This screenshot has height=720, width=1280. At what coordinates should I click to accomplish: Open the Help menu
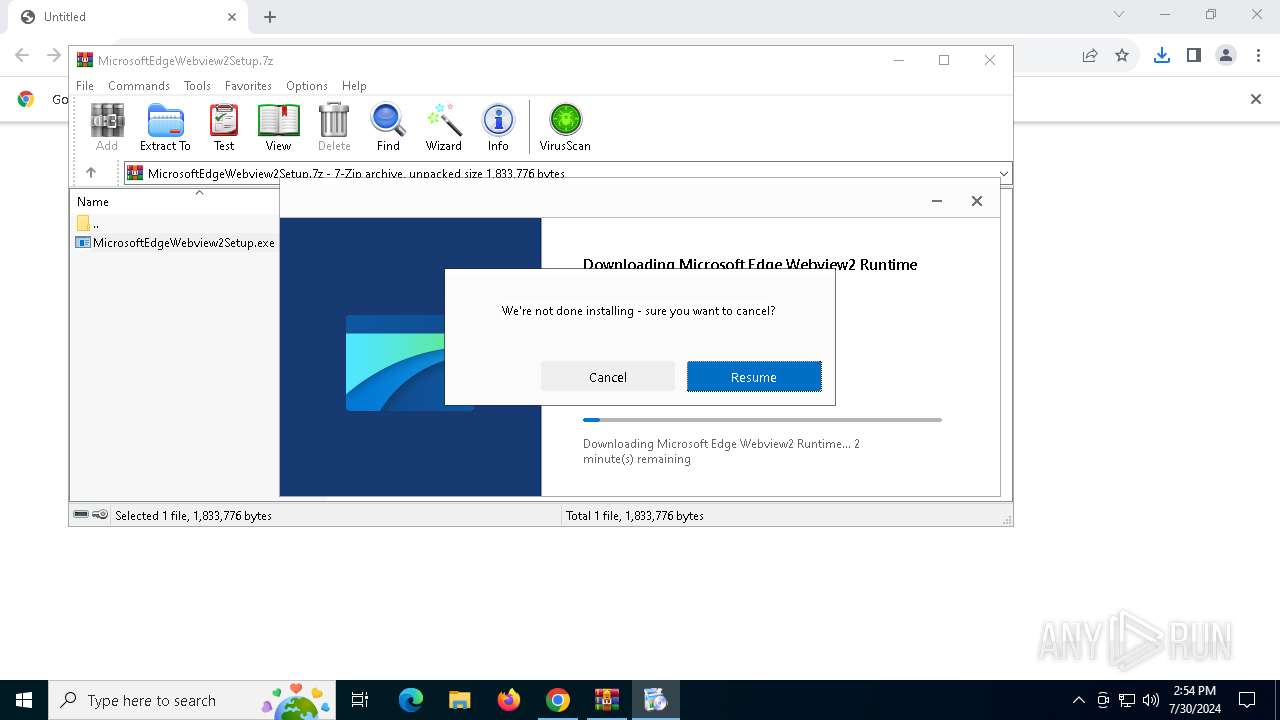[x=354, y=86]
